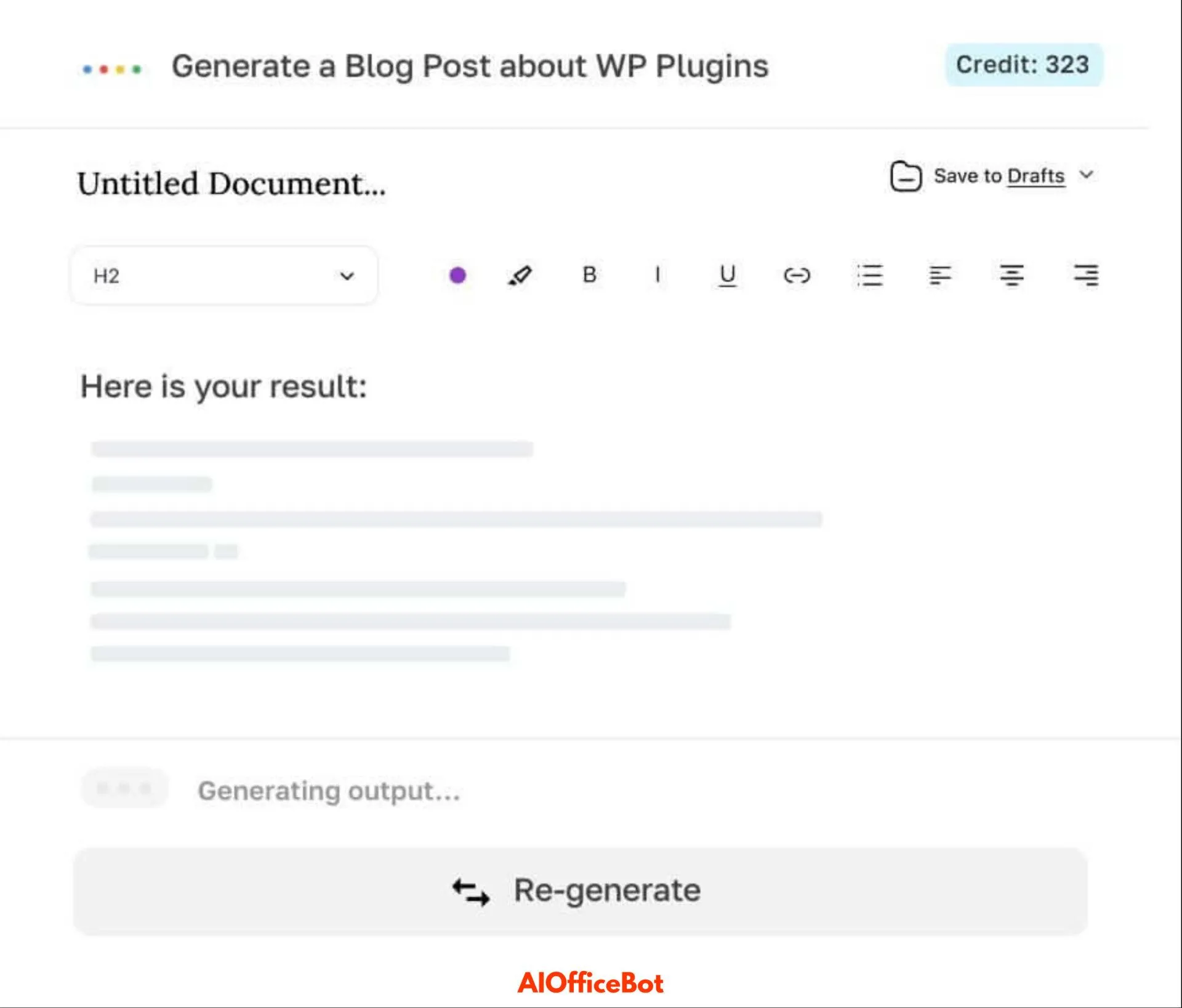Insert a hyperlink with link icon
The height and width of the screenshot is (1008, 1182).
[x=797, y=275]
